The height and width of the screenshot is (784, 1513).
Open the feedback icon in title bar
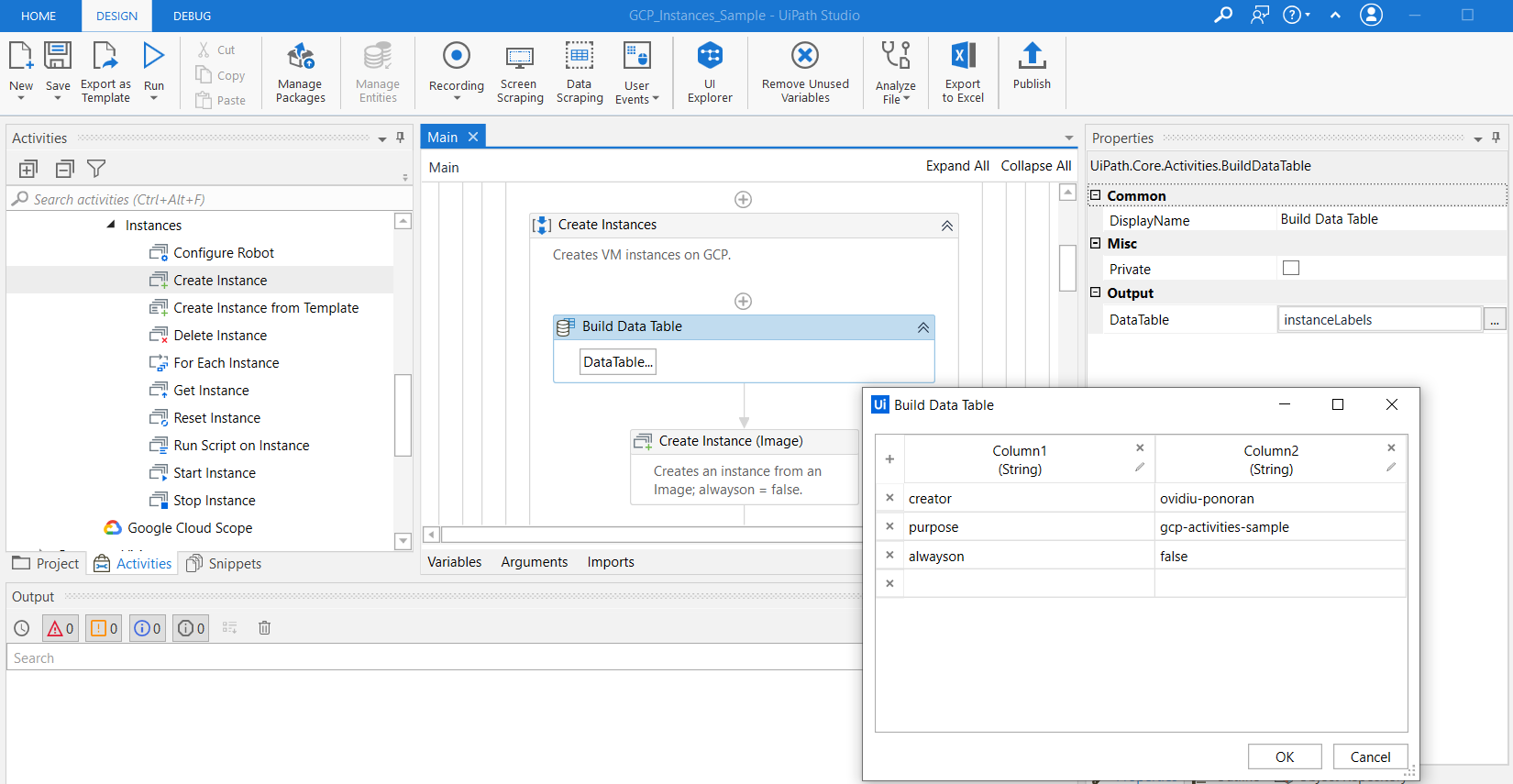point(1260,15)
